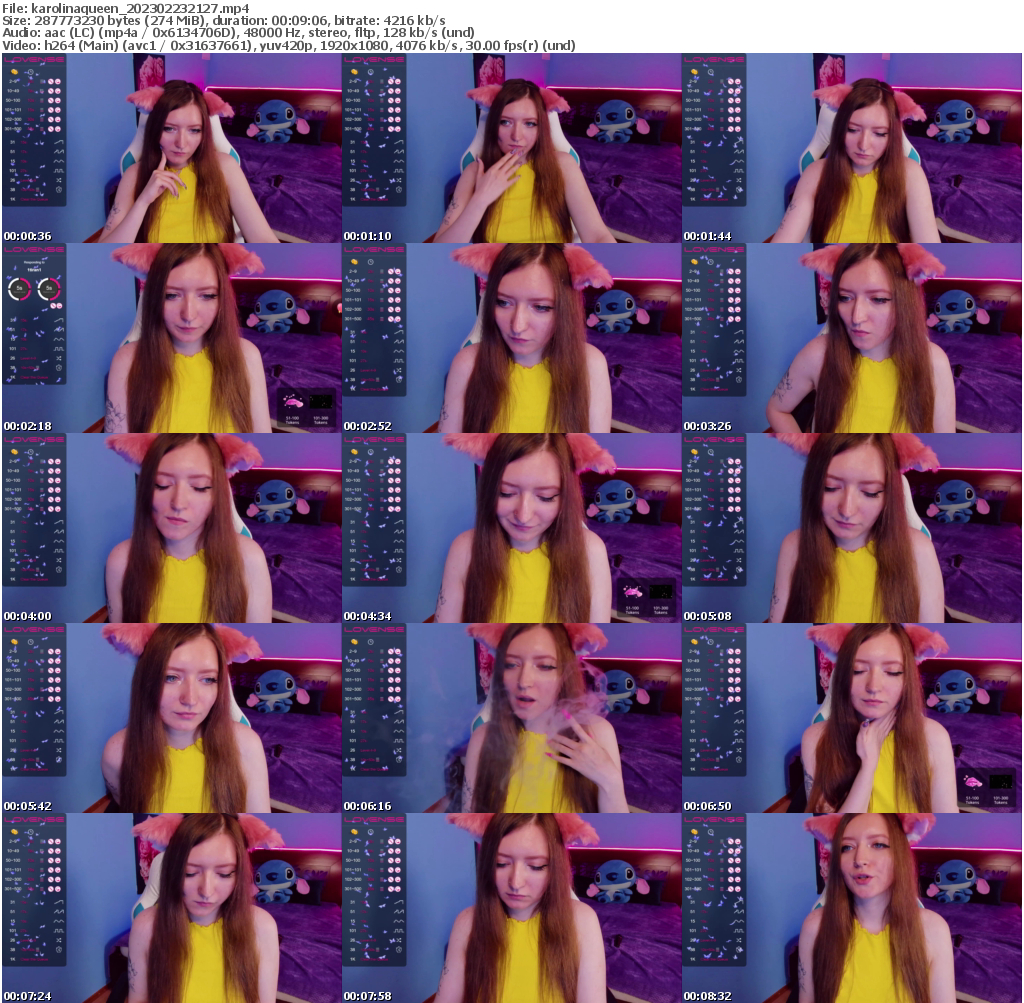1024x1003 pixels.
Task: Select the smooth sine wave pattern icon
Action: (x=57, y=161)
